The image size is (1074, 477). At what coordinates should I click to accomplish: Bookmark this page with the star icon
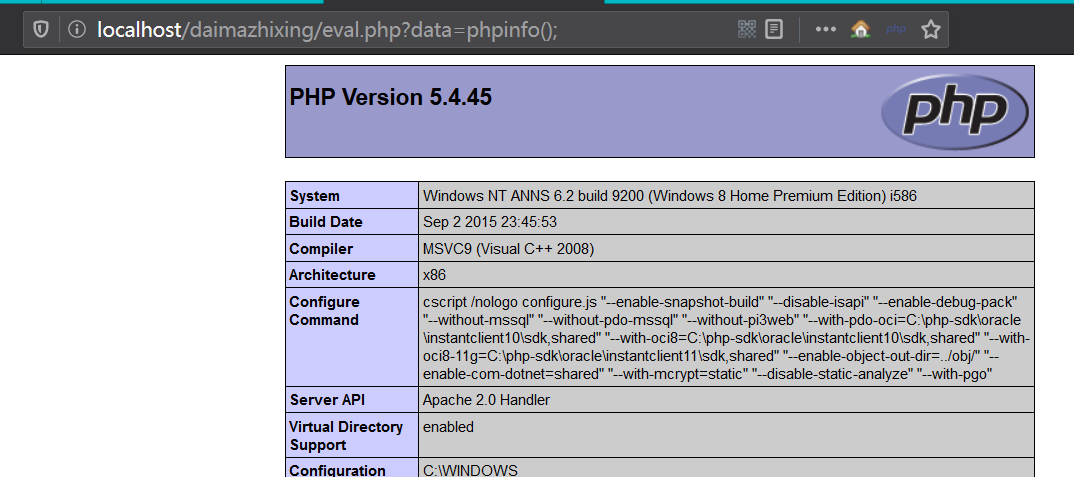(930, 29)
